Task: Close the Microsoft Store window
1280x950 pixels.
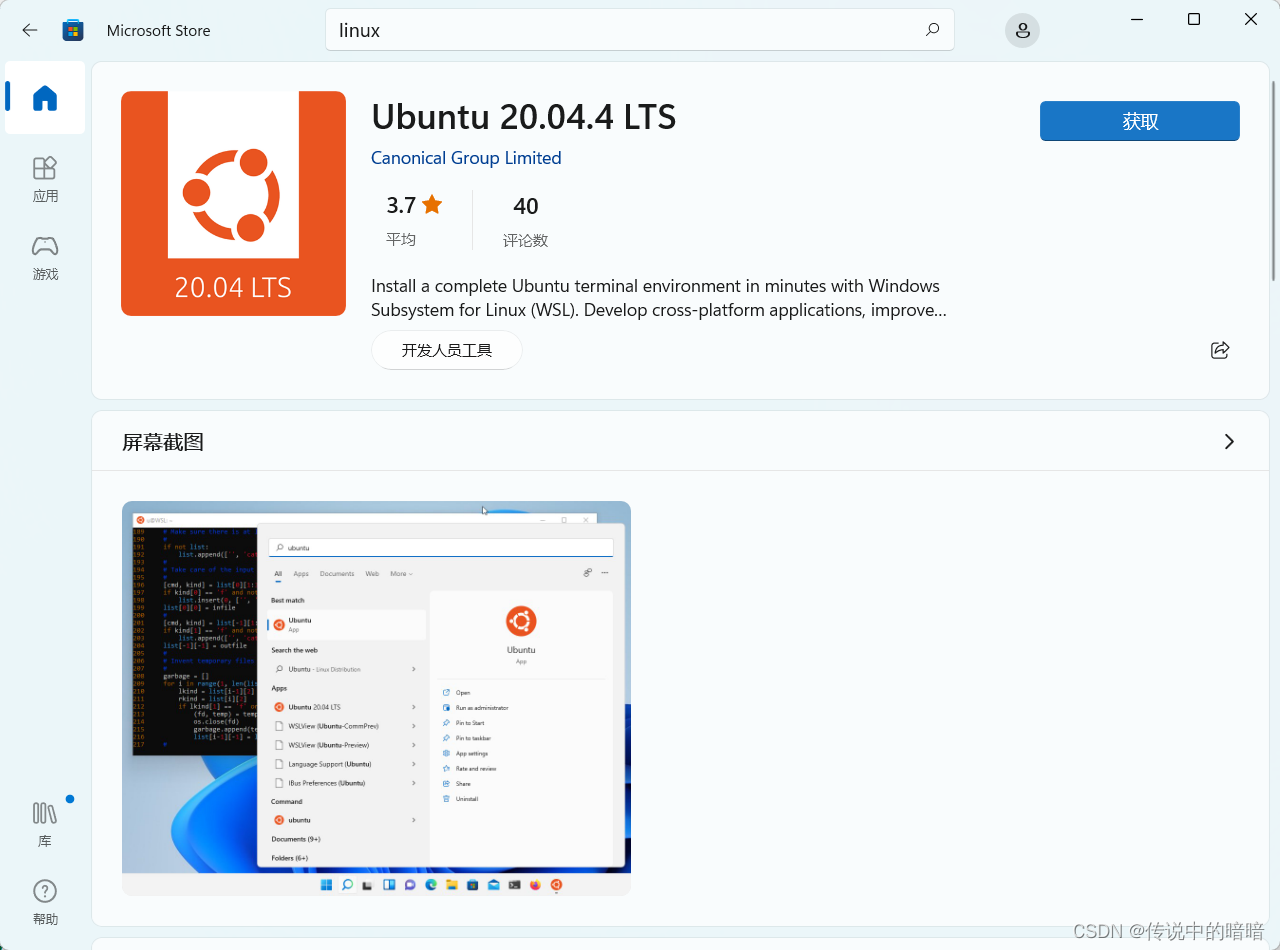Action: click(x=1251, y=19)
